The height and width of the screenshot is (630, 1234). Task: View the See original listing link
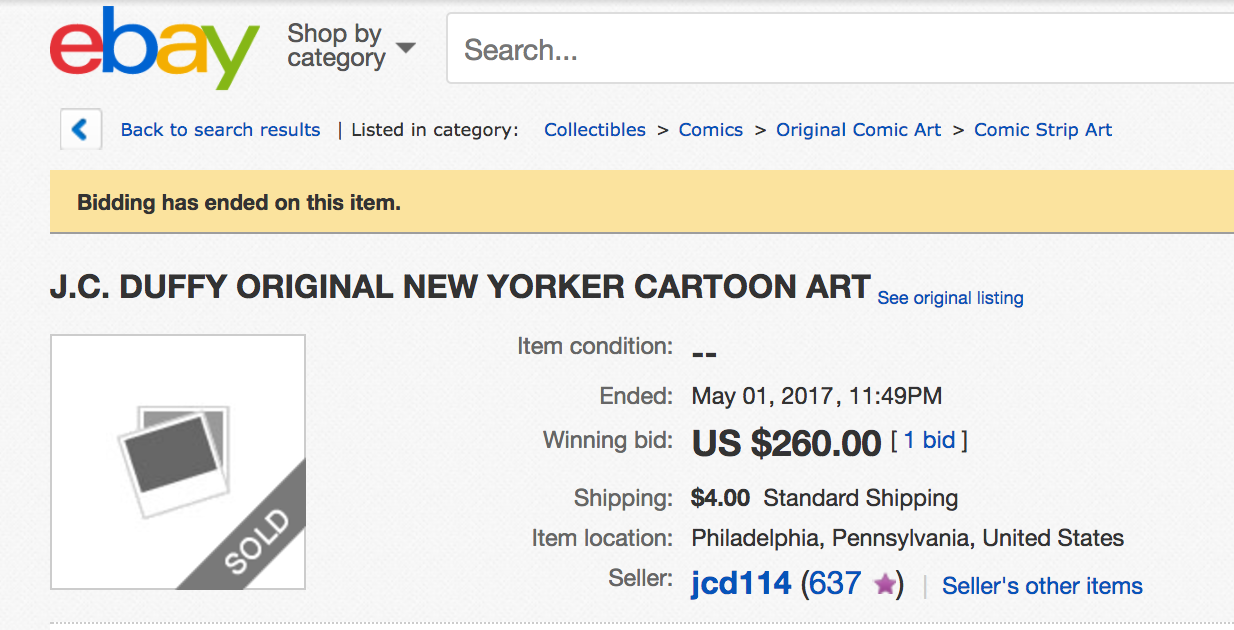(x=950, y=298)
